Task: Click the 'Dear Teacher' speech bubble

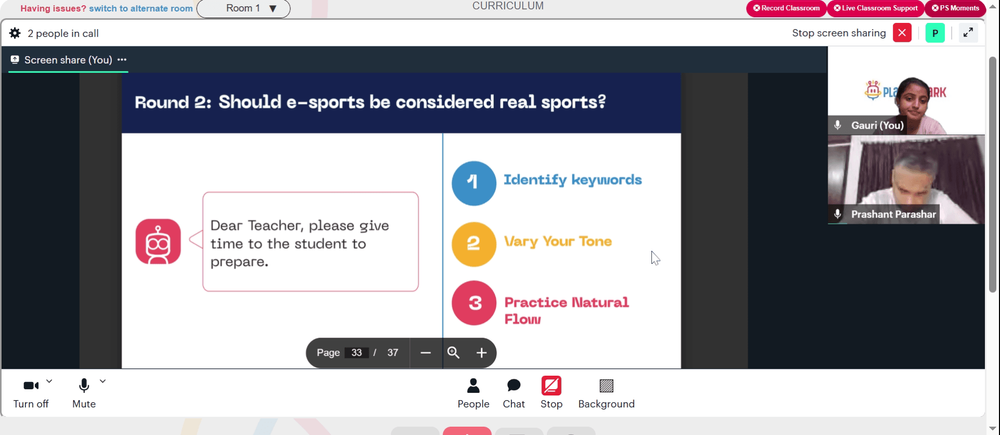Action: (311, 242)
